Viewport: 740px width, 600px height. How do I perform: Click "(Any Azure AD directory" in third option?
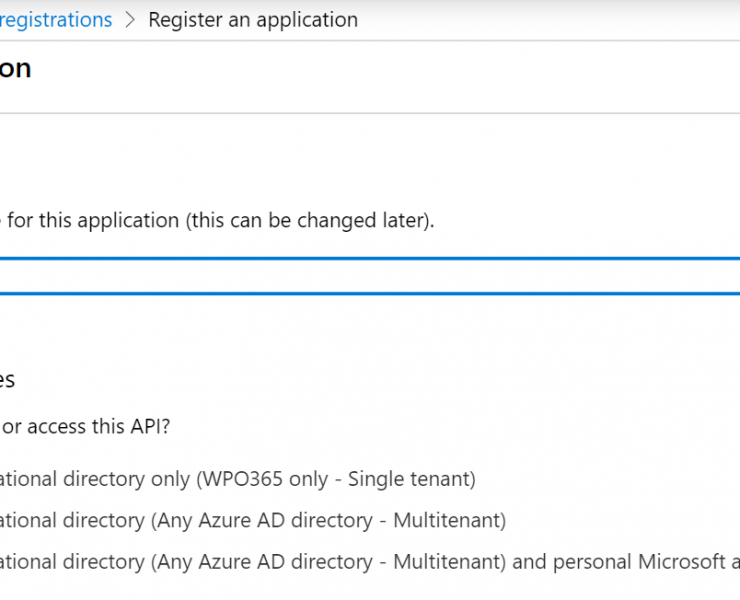(x=262, y=562)
